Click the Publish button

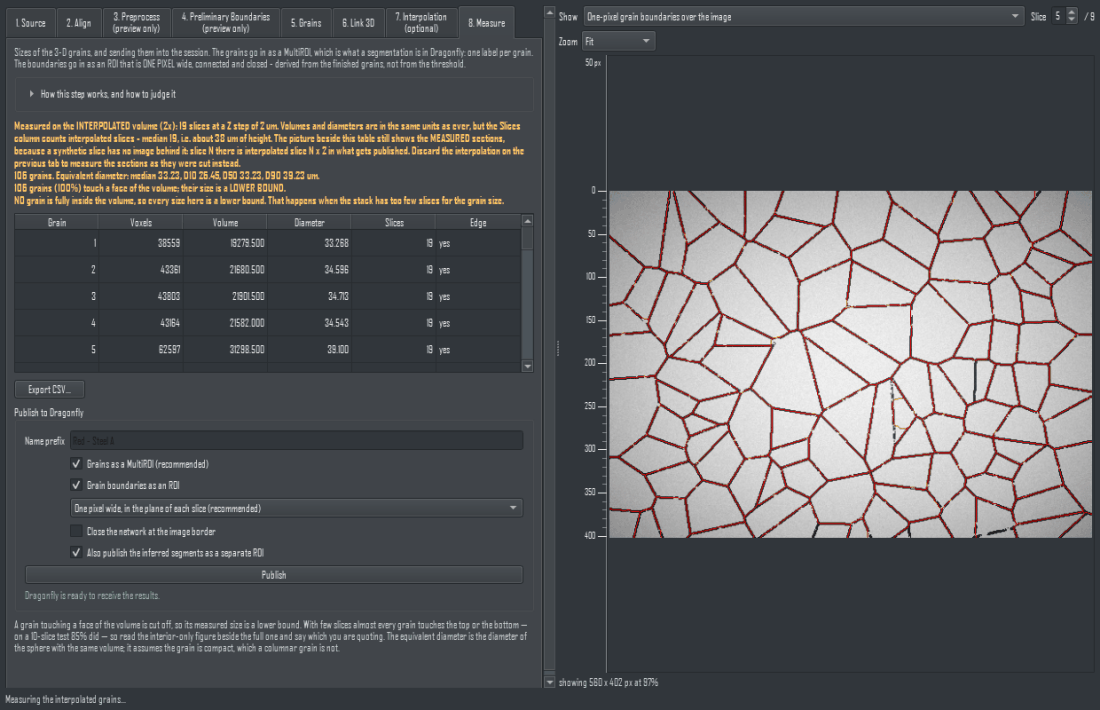click(x=274, y=575)
